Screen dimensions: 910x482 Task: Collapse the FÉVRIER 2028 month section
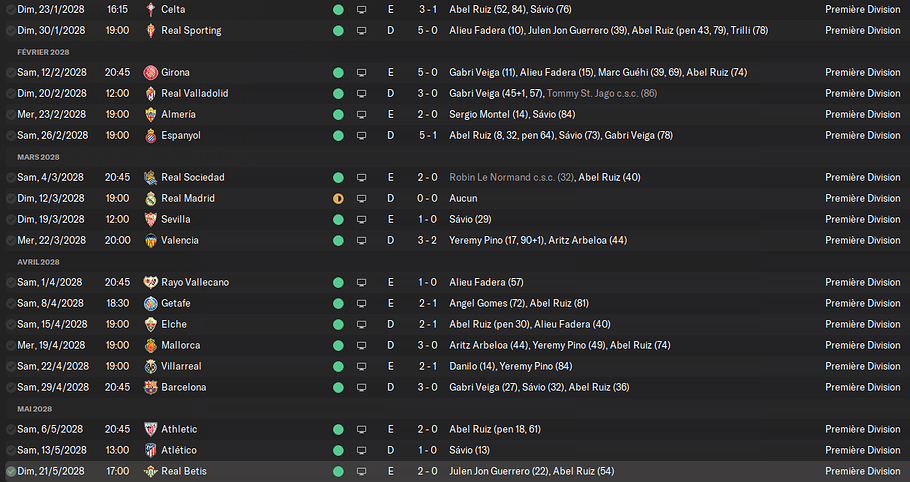point(43,52)
